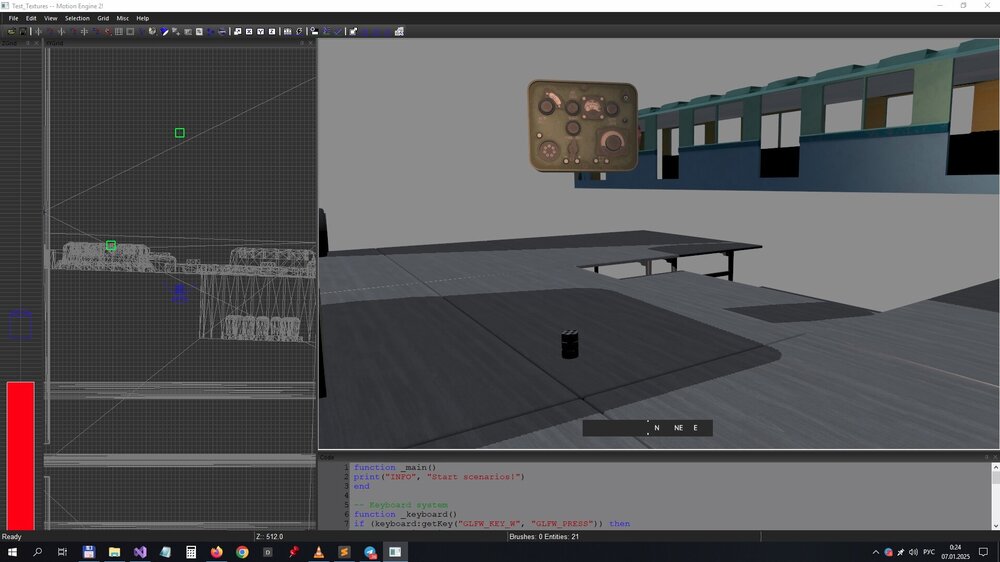The height and width of the screenshot is (562, 1000).
Task: Select the blue entity in wireframe view
Action: (179, 292)
